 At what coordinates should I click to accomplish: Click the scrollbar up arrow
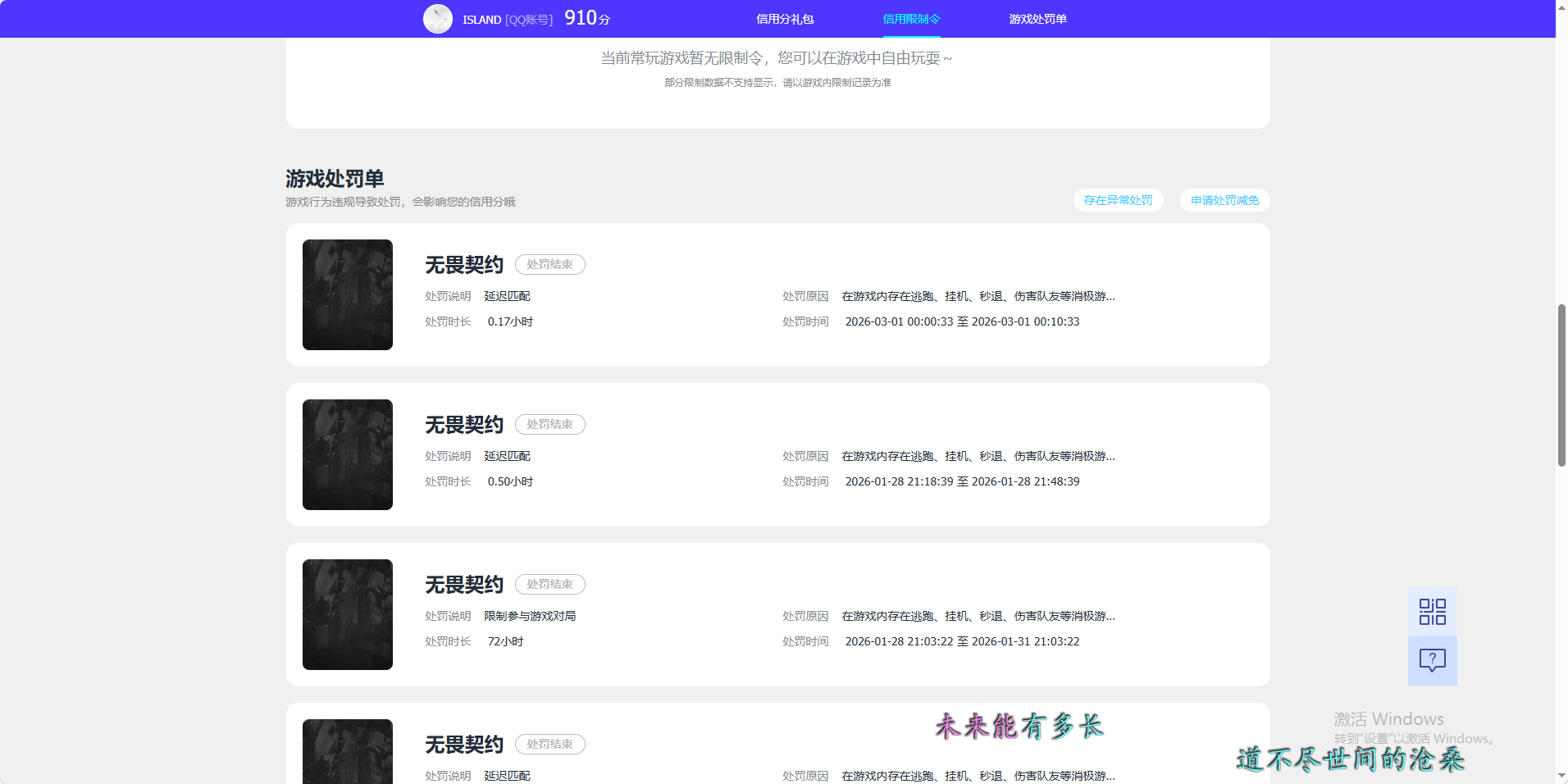tap(1561, 7)
